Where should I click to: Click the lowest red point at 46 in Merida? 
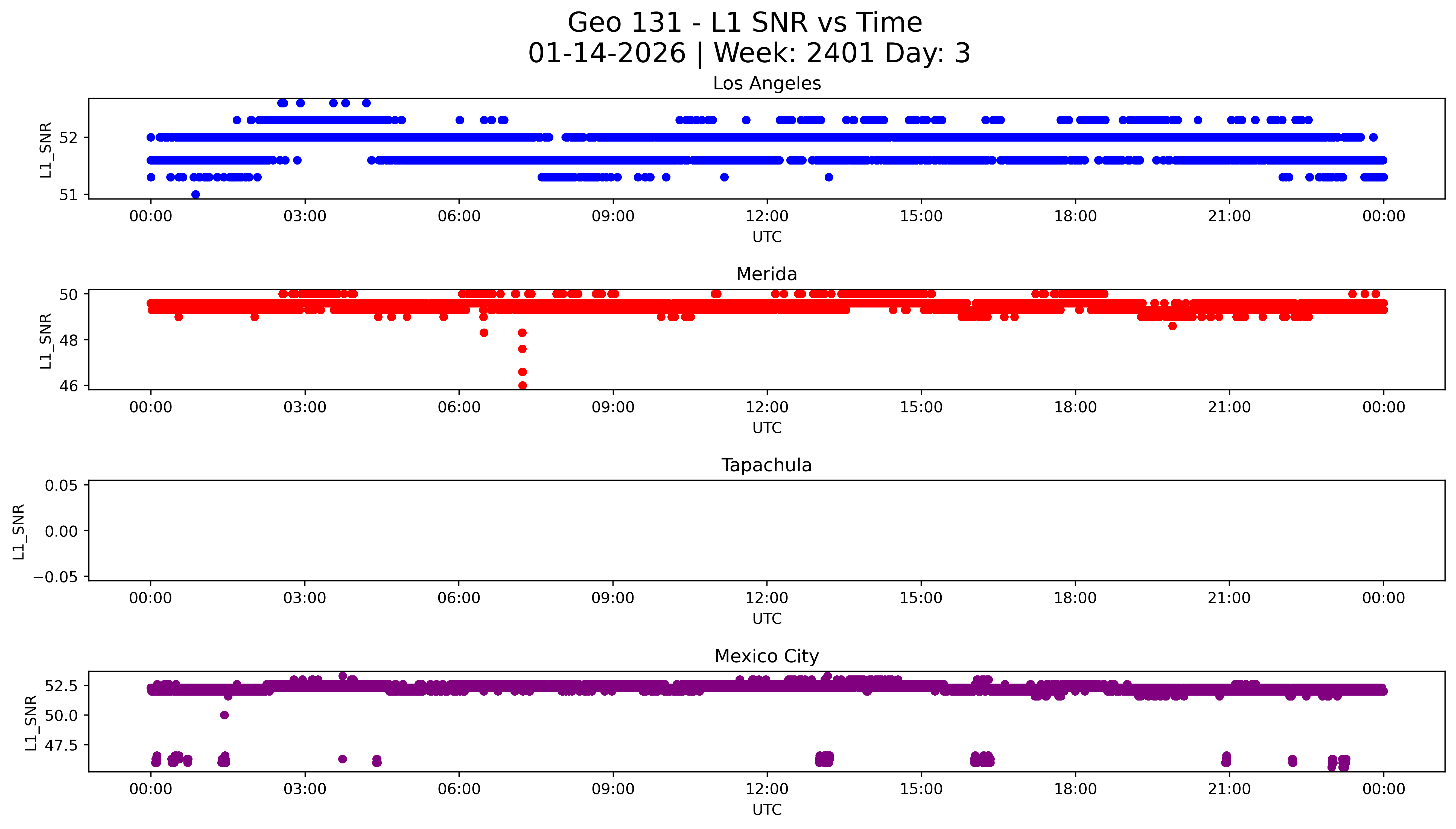pos(522,385)
